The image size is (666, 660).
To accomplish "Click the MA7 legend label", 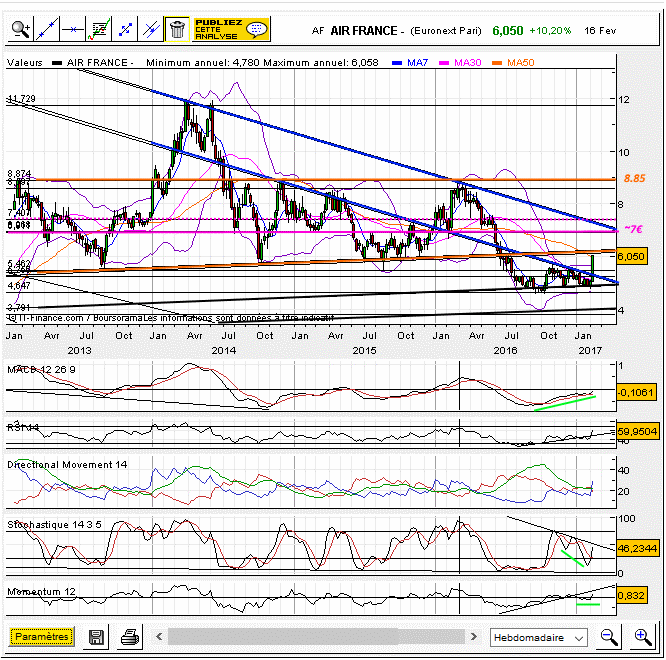I will coord(418,63).
